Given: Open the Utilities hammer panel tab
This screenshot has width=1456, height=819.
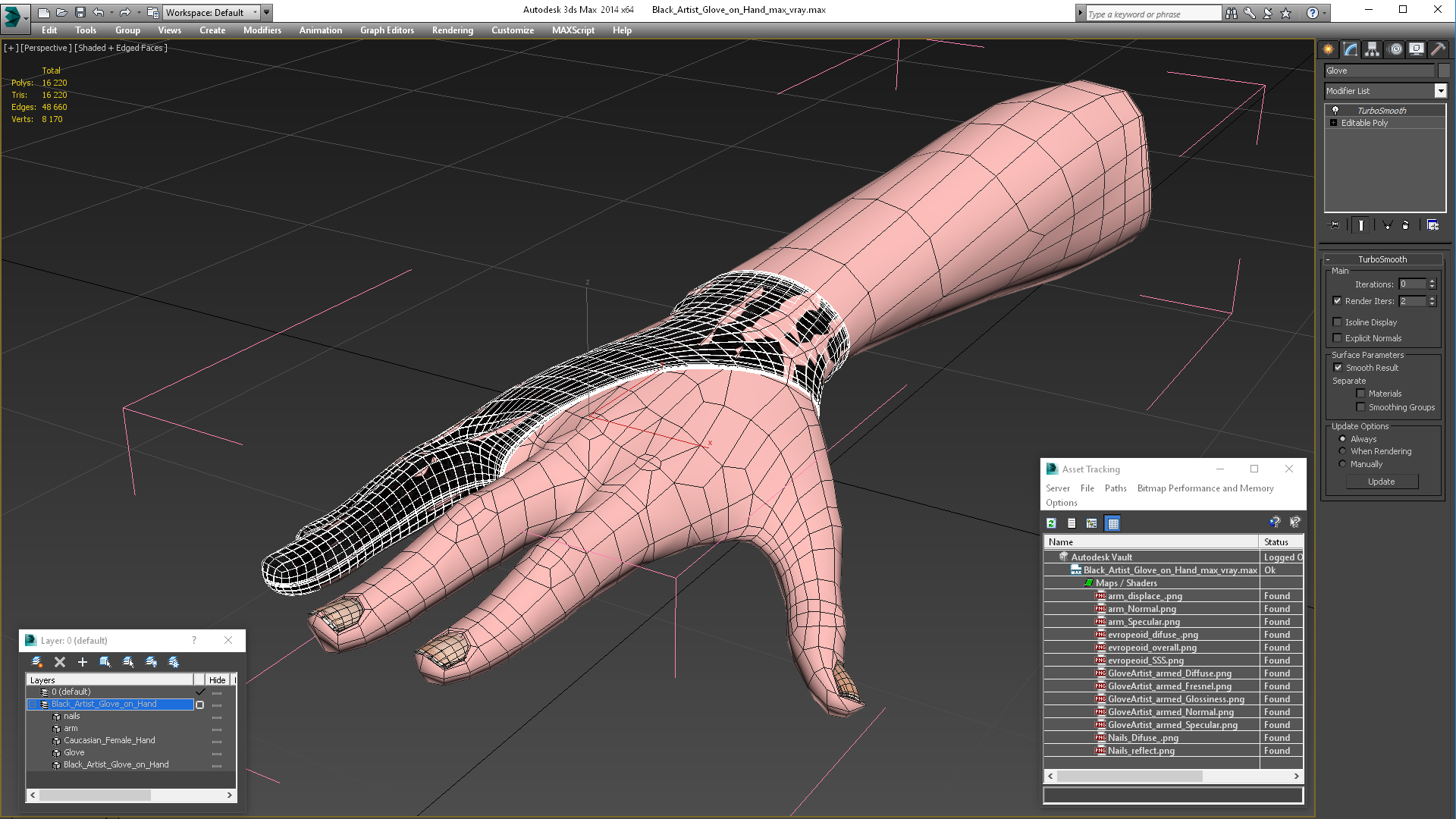Looking at the screenshot, I should coord(1438,49).
